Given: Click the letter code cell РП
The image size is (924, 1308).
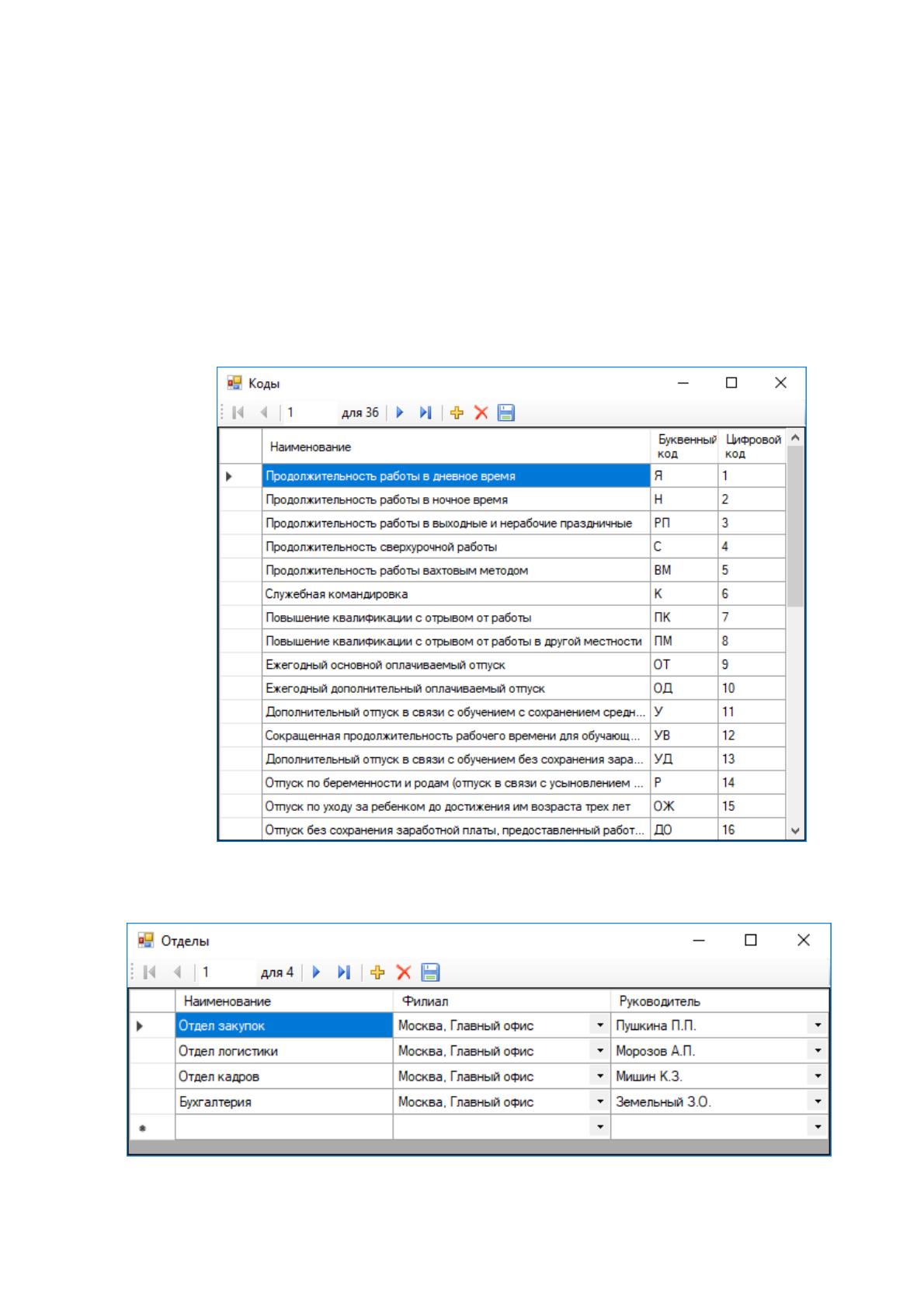Looking at the screenshot, I should coord(684,523).
